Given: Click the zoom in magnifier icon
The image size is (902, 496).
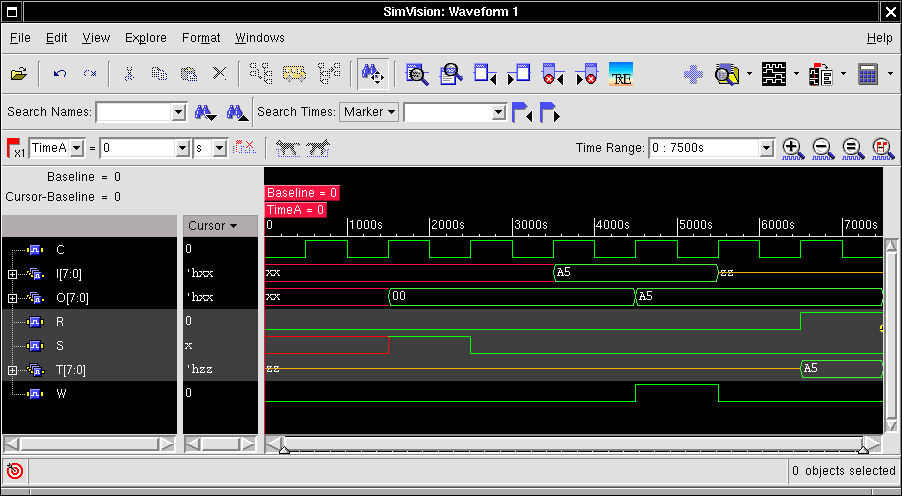Looking at the screenshot, I should [x=793, y=148].
